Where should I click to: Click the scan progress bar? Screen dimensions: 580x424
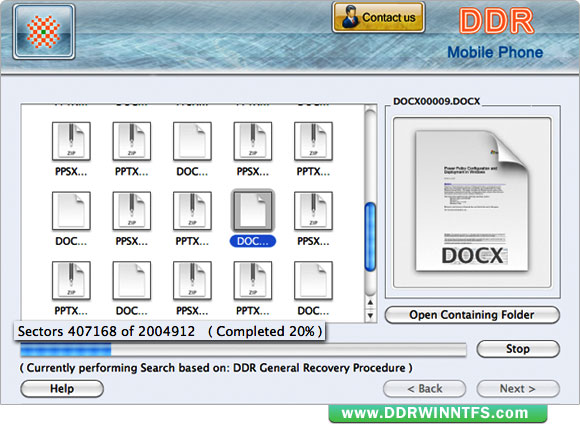click(243, 350)
